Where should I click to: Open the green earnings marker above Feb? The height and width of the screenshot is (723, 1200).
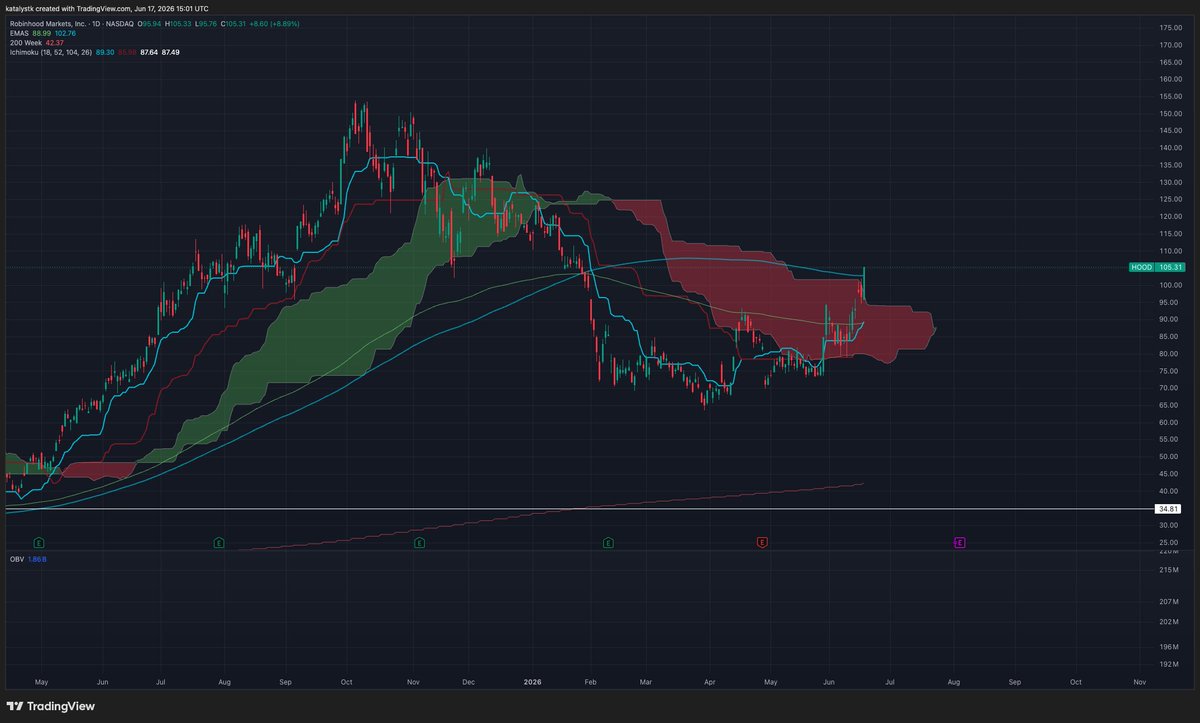point(607,542)
